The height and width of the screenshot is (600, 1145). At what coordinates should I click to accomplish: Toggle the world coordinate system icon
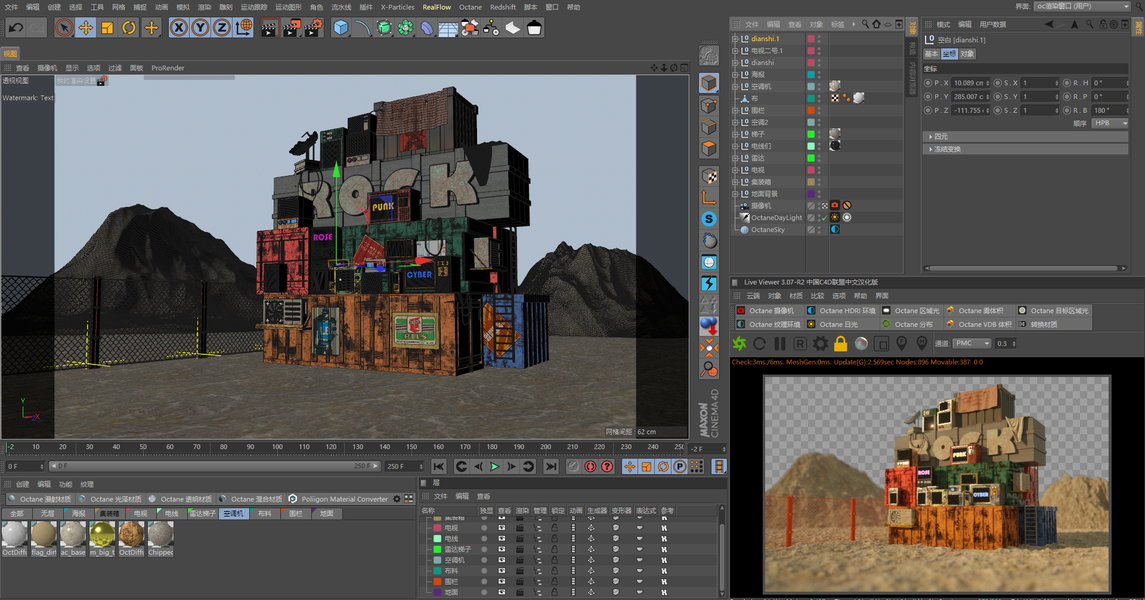(244, 28)
